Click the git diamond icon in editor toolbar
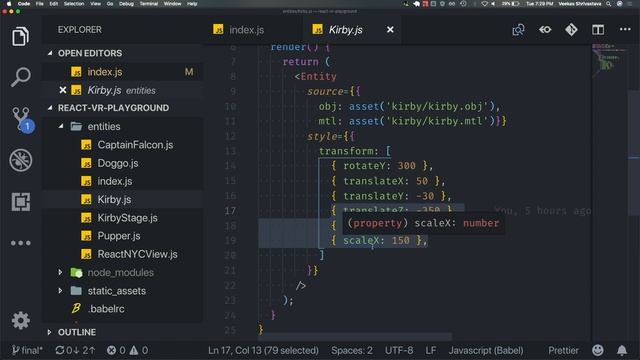 click(571, 30)
